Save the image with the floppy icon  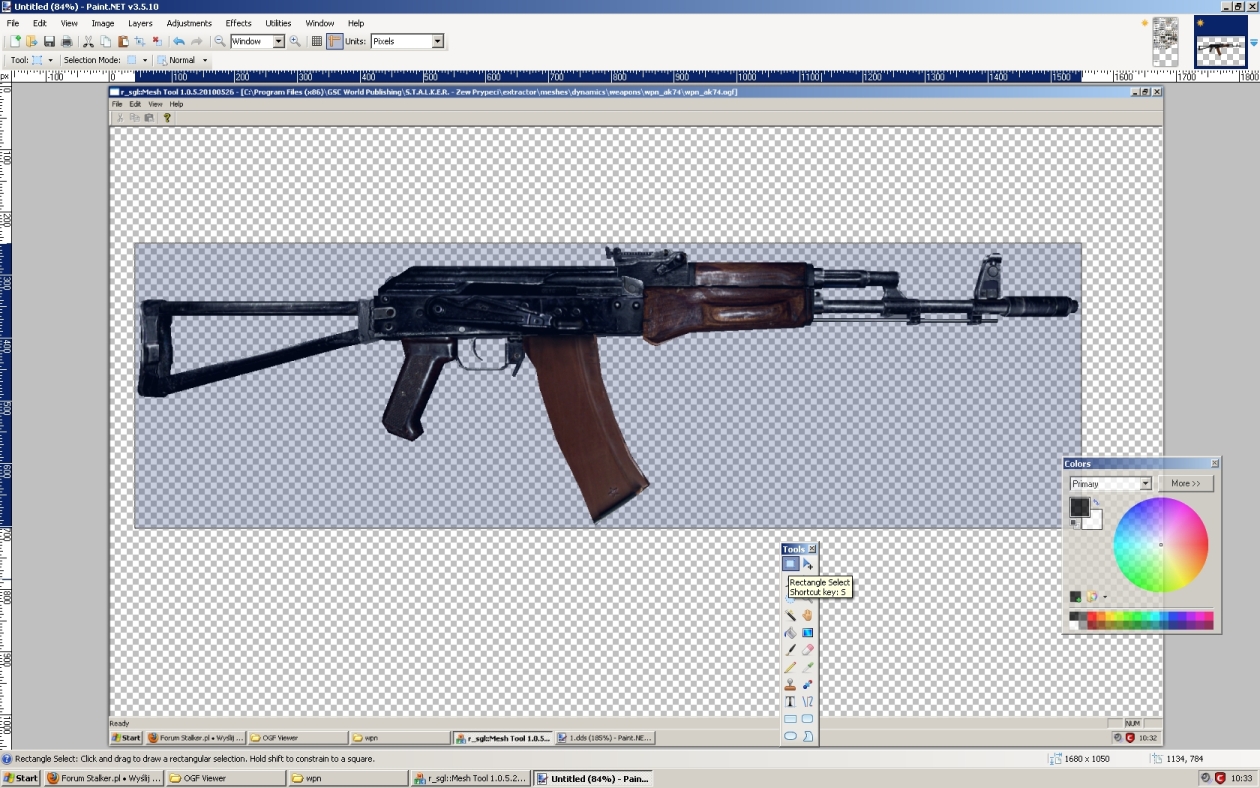[49, 41]
